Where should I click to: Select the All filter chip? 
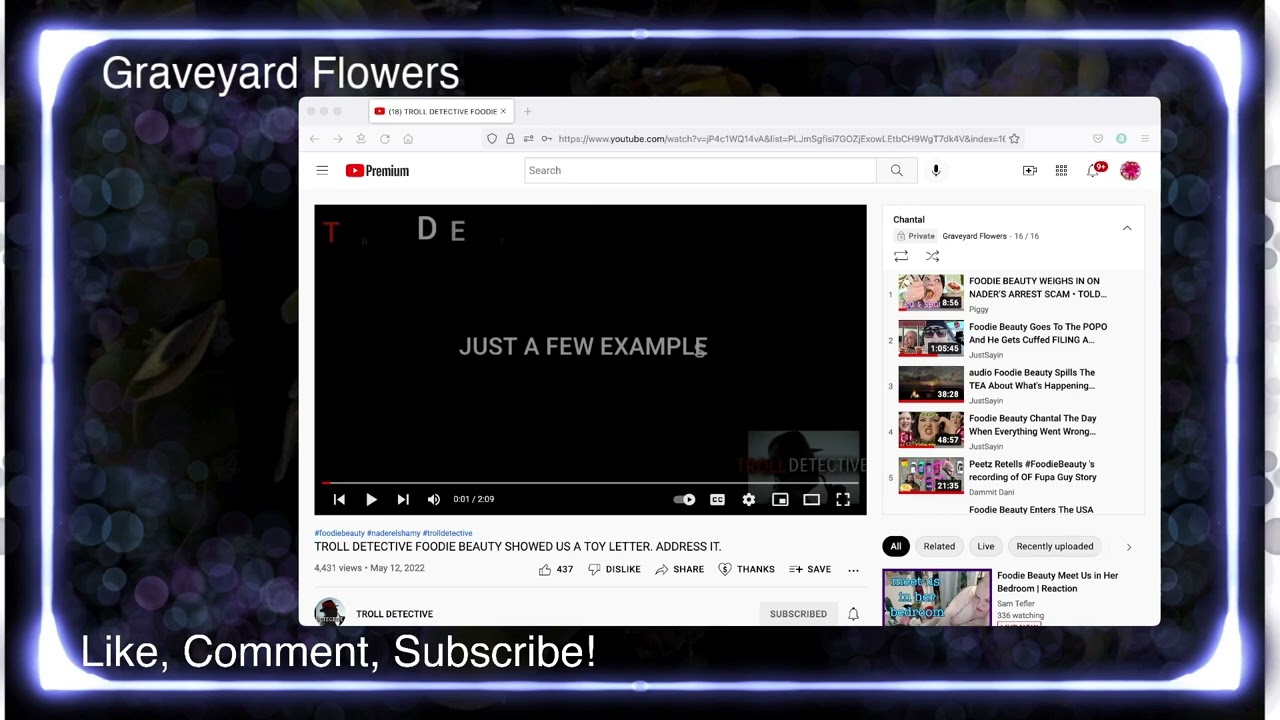point(896,546)
